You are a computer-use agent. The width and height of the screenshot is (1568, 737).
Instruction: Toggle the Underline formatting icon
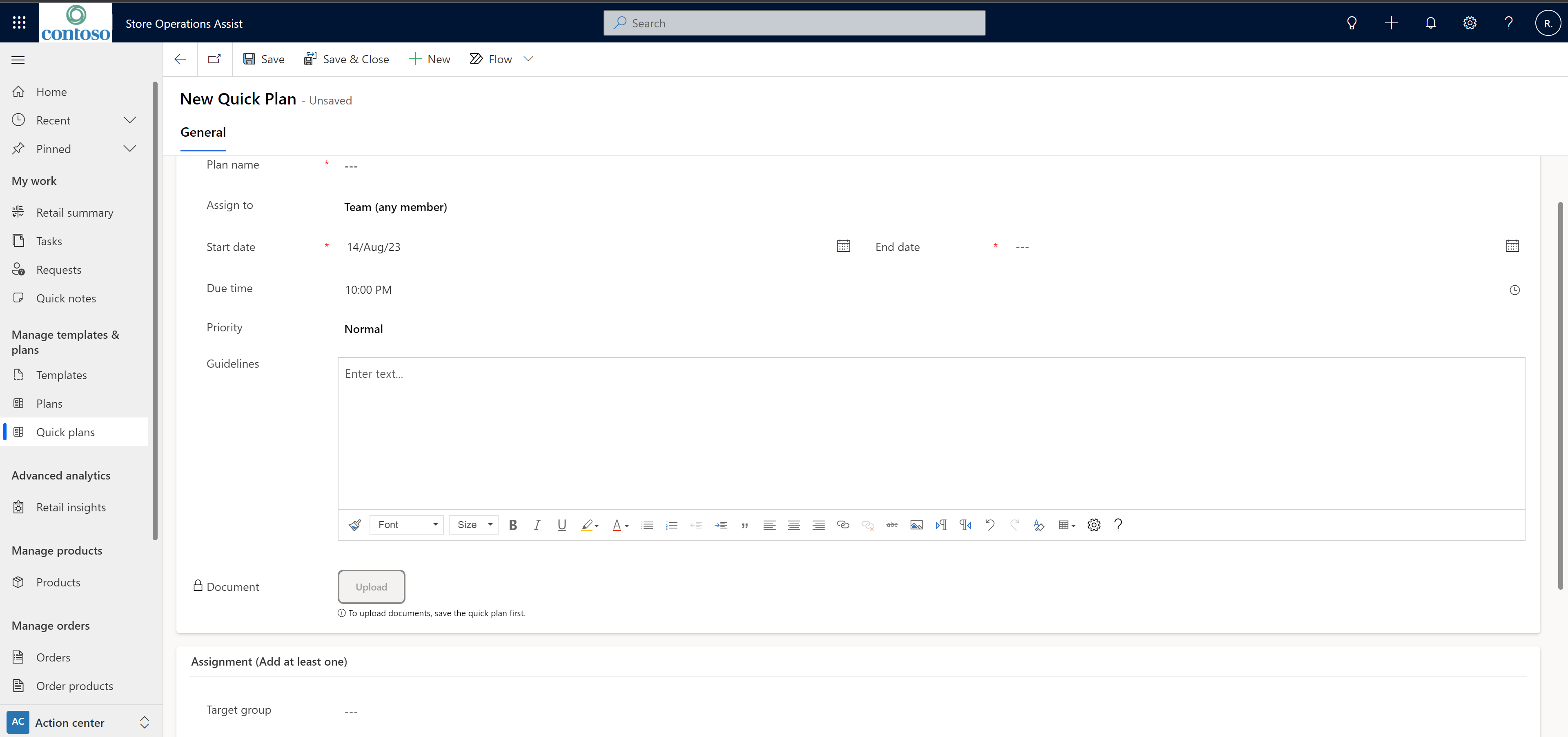[x=561, y=525]
